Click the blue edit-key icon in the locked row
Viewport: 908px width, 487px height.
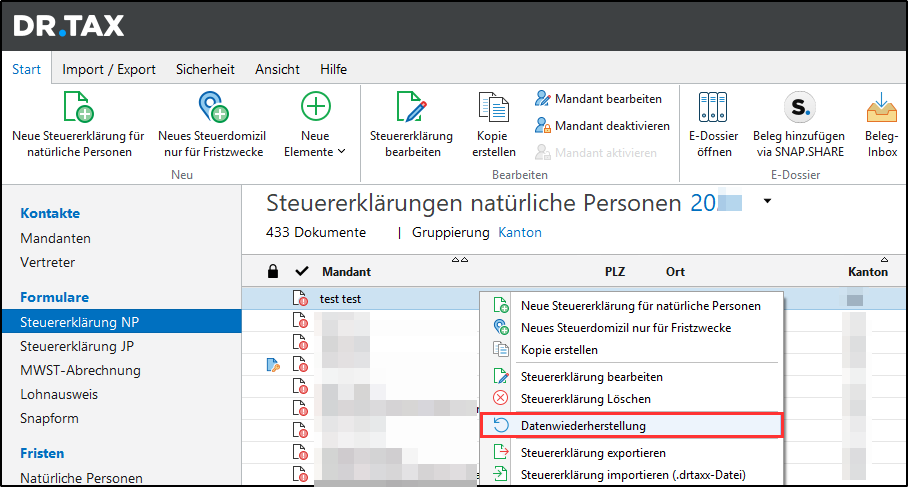point(273,365)
